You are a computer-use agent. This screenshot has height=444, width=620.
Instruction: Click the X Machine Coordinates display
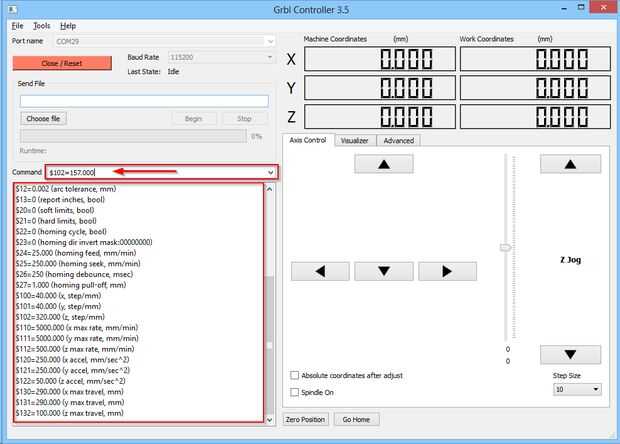380,59
